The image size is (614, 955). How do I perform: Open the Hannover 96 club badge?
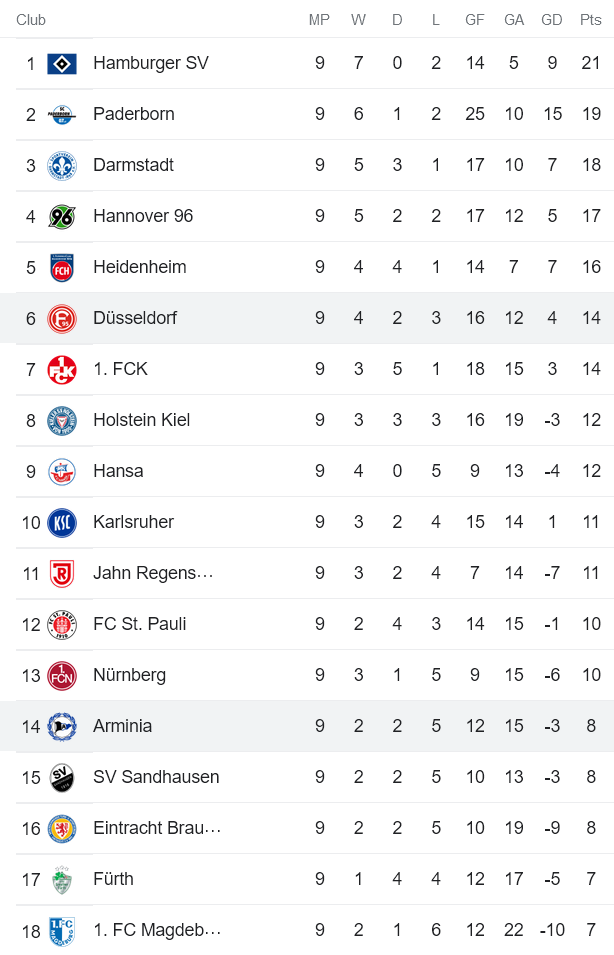pos(63,215)
